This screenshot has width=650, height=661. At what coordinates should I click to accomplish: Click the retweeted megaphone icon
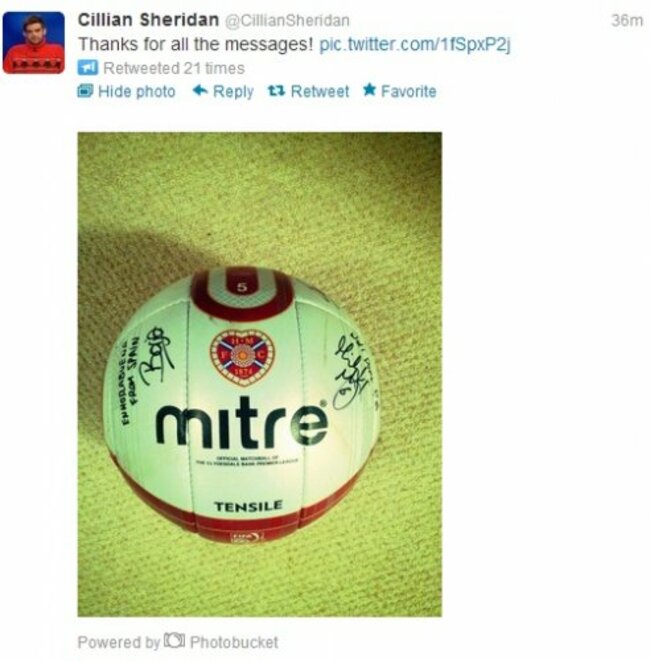tap(88, 67)
